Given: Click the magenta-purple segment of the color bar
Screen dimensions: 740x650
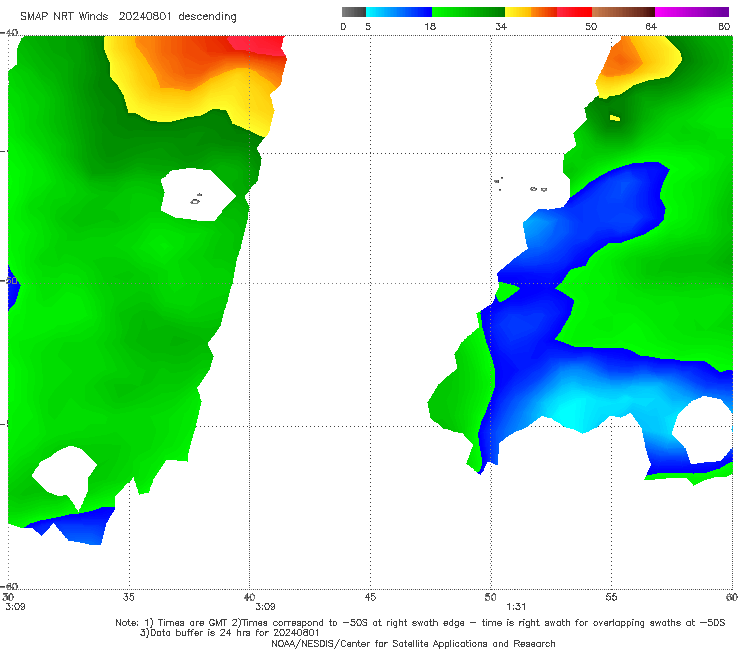Looking at the screenshot, I should click(692, 12).
